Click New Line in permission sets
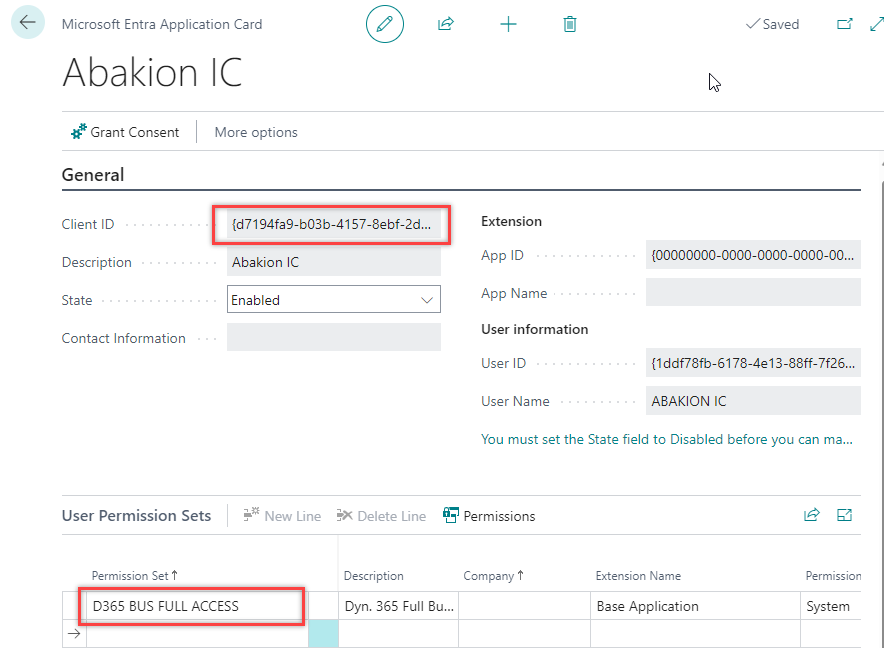This screenshot has height=648, width=884. coord(282,515)
